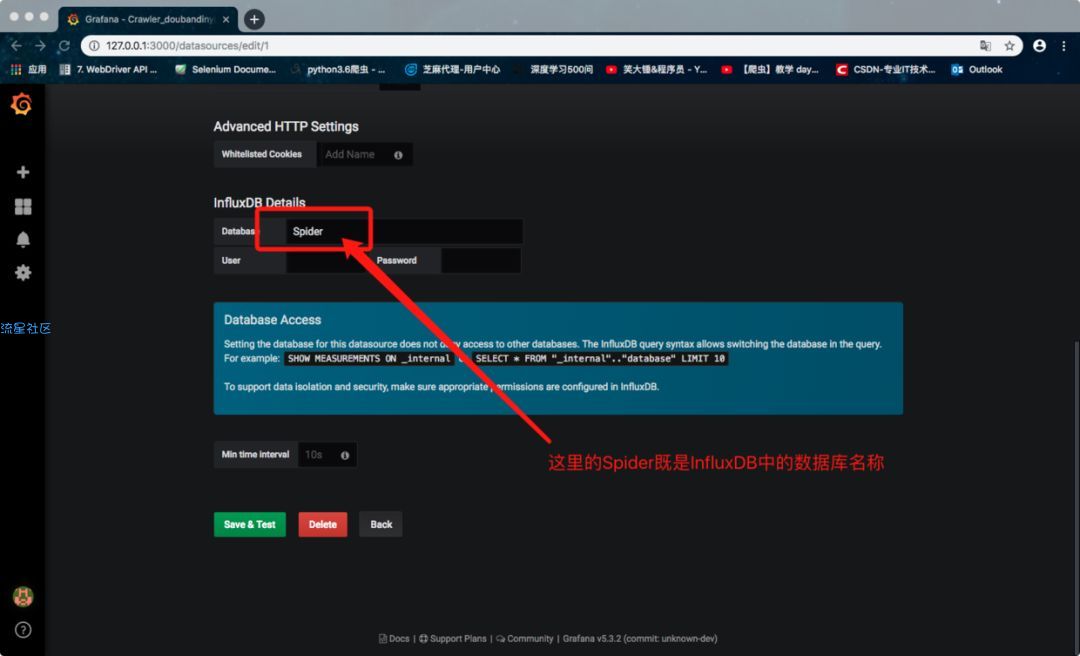Open the Chrome profile account icon
This screenshot has height=656, width=1080.
1039,45
